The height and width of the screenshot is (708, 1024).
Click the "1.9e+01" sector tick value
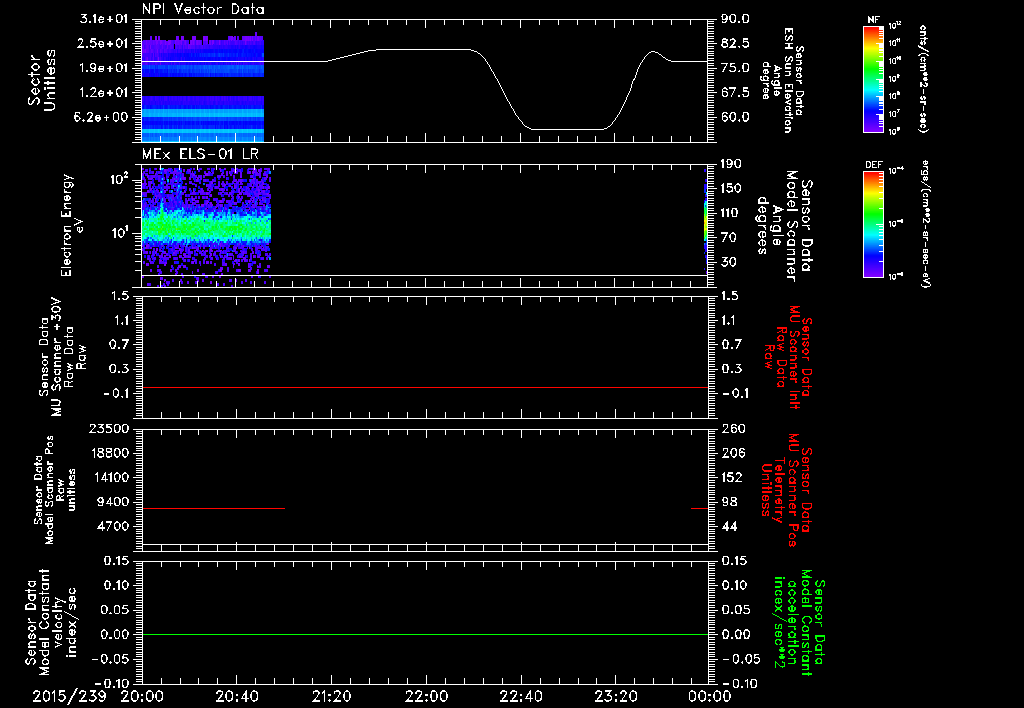point(103,68)
